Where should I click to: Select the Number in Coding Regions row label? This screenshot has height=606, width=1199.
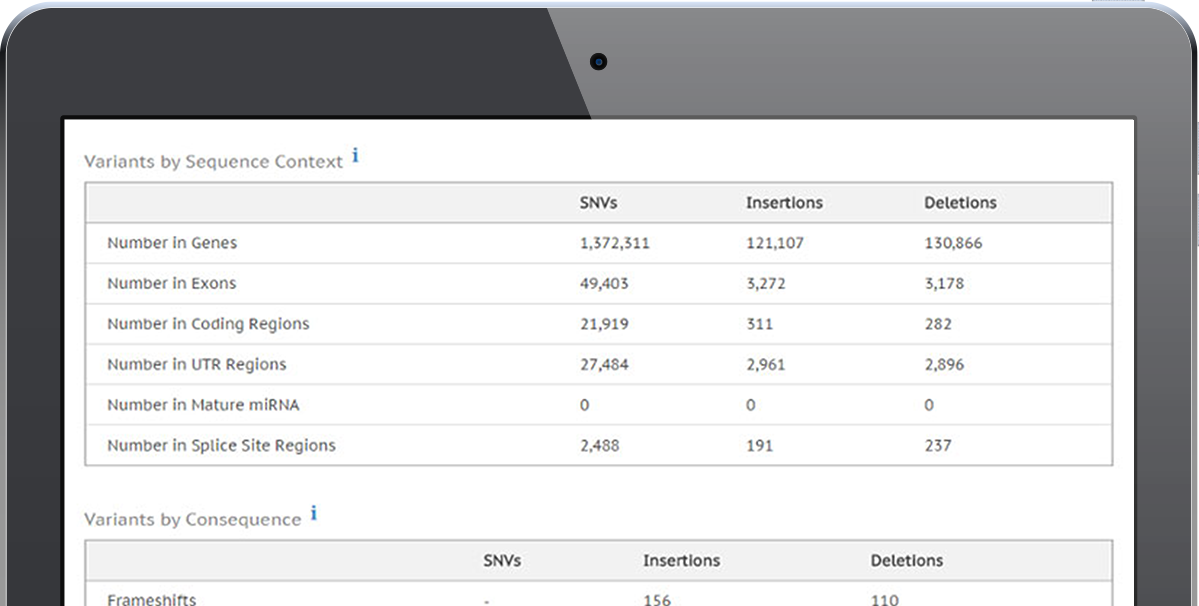click(x=208, y=324)
